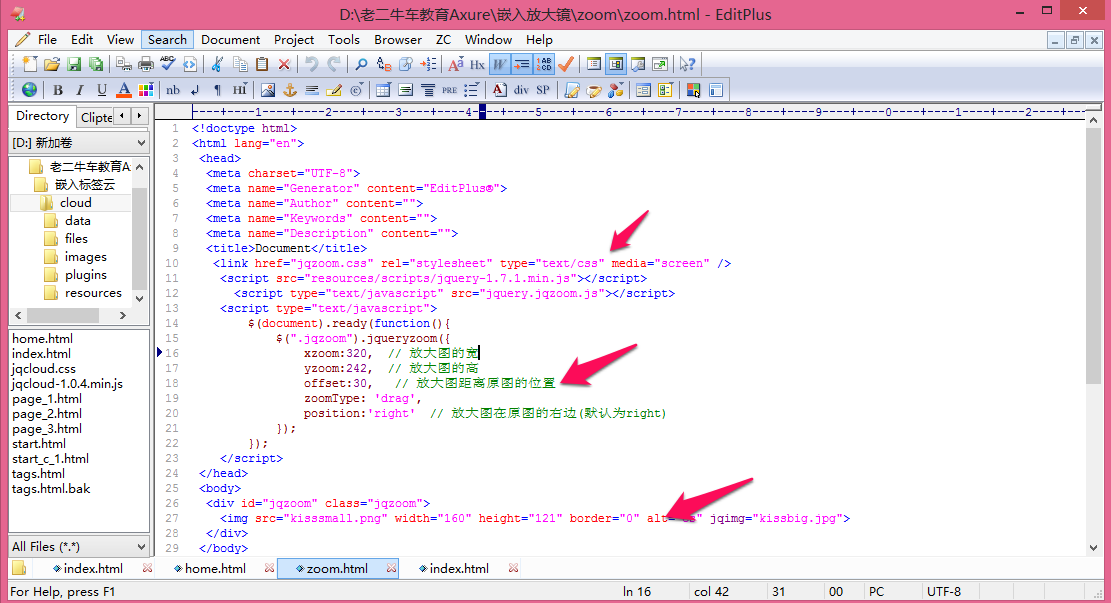This screenshot has width=1111, height=603.
Task: Click the browser globe icon
Action: (x=30, y=90)
